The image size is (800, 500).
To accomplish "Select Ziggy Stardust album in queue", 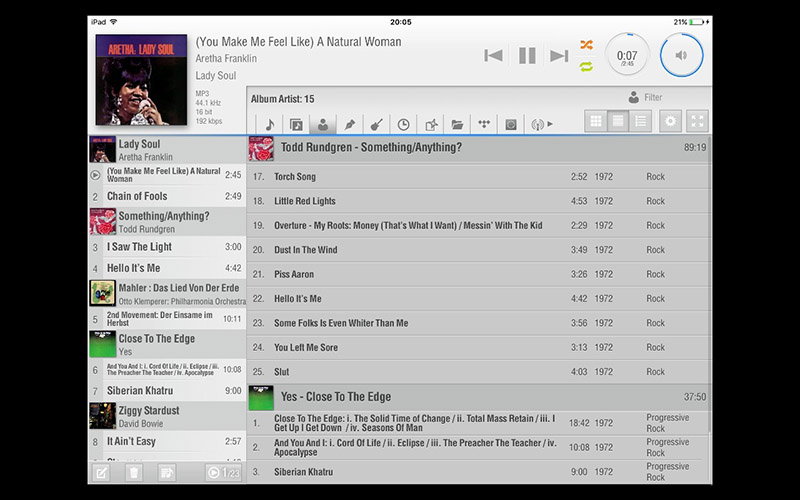I will coord(167,416).
